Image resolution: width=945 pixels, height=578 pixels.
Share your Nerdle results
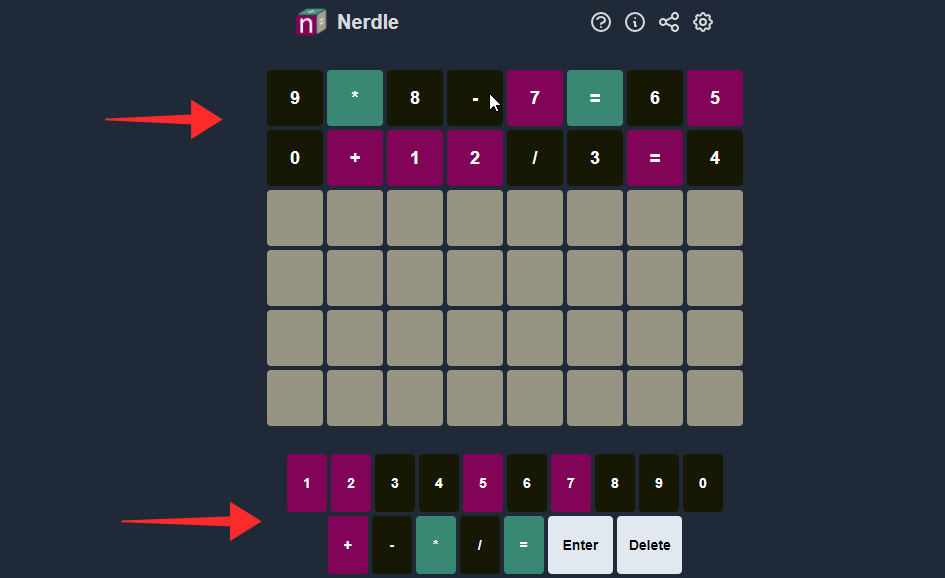coord(668,21)
